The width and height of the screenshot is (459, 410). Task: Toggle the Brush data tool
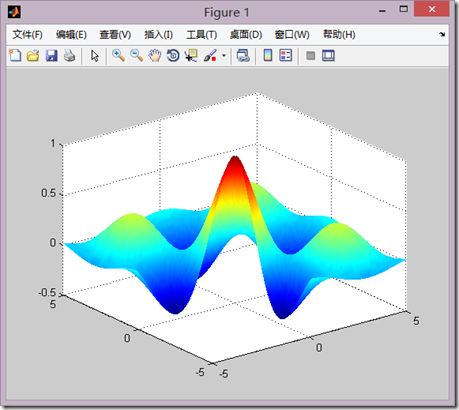(210, 55)
